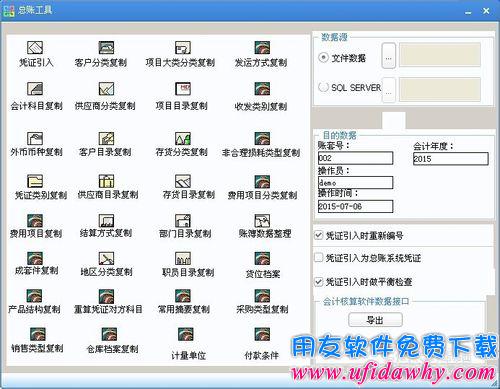Select 供应商目录复制 tool
This screenshot has width=500, height=389.
point(106,181)
